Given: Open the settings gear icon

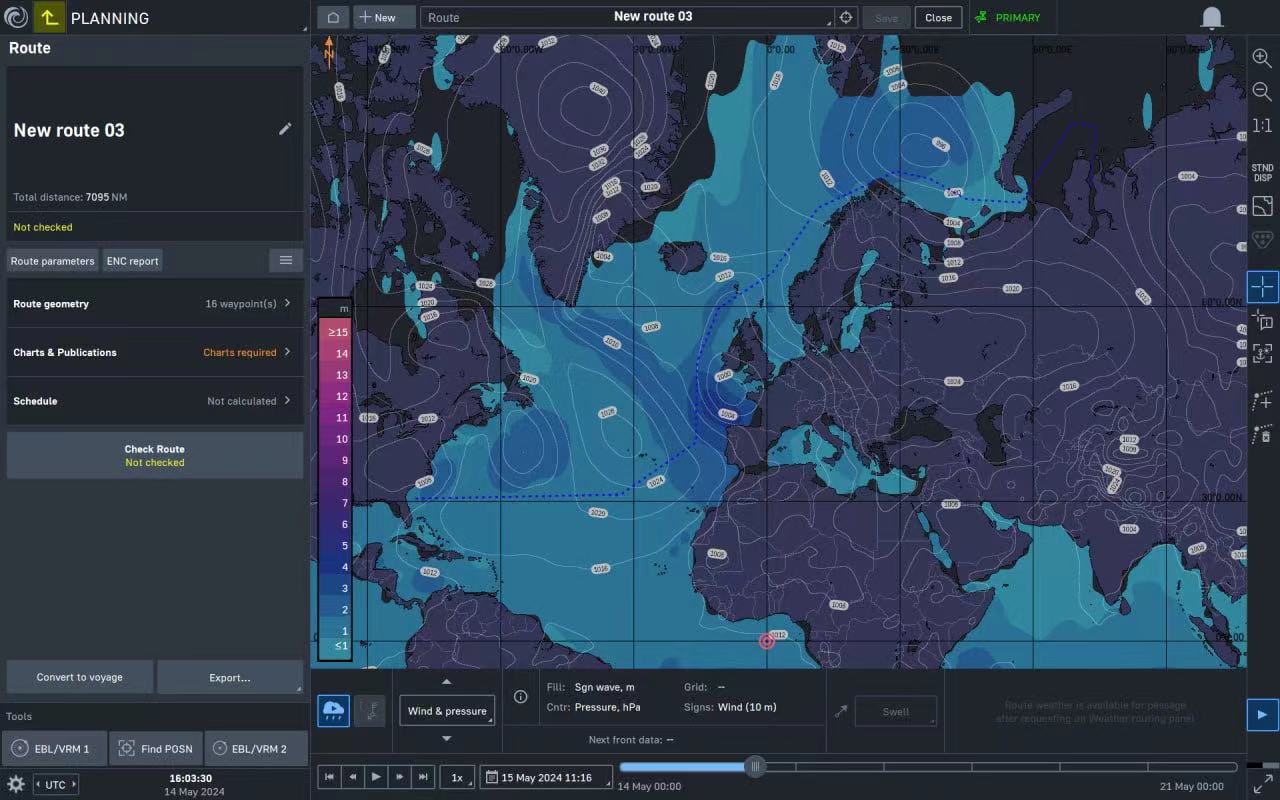Looking at the screenshot, I should coord(16,784).
